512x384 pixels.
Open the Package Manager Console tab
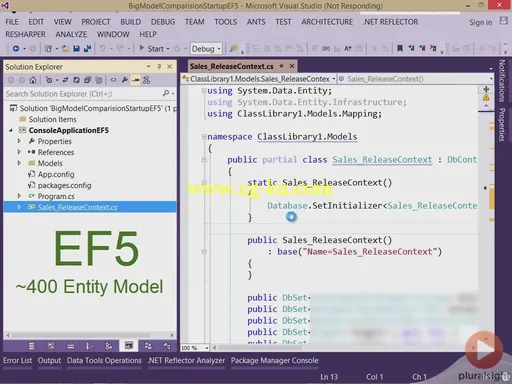click(274, 361)
